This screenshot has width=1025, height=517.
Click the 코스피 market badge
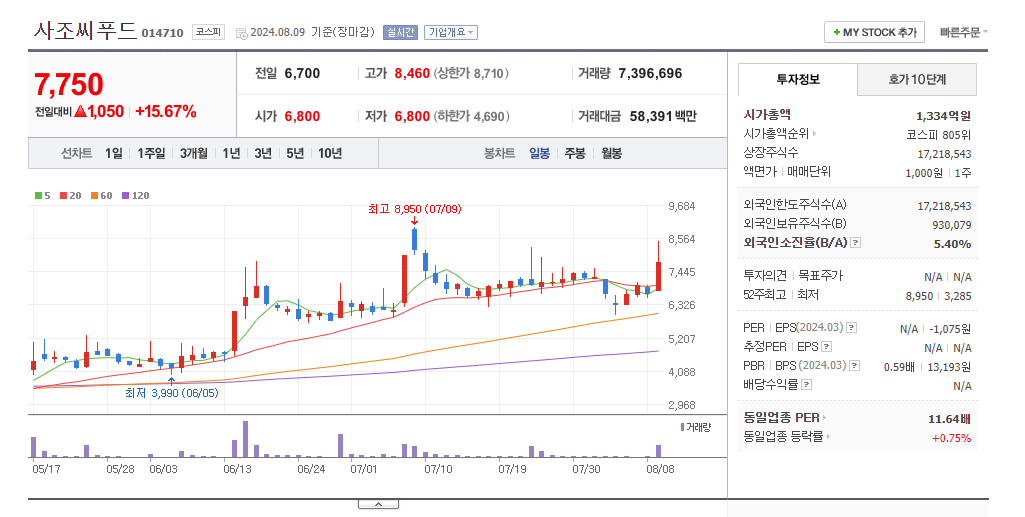click(208, 31)
